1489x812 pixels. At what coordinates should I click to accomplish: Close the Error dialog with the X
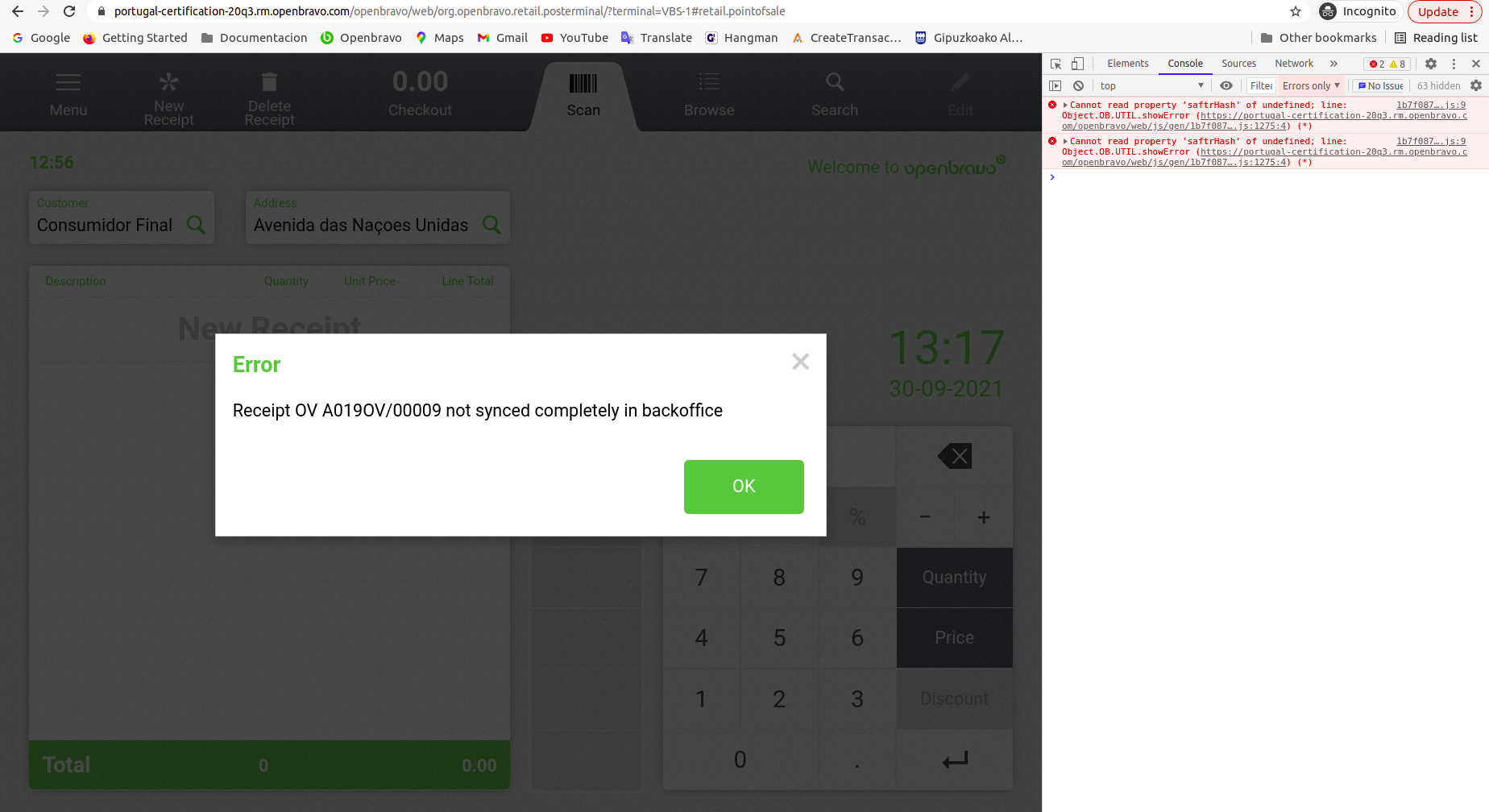pos(800,362)
